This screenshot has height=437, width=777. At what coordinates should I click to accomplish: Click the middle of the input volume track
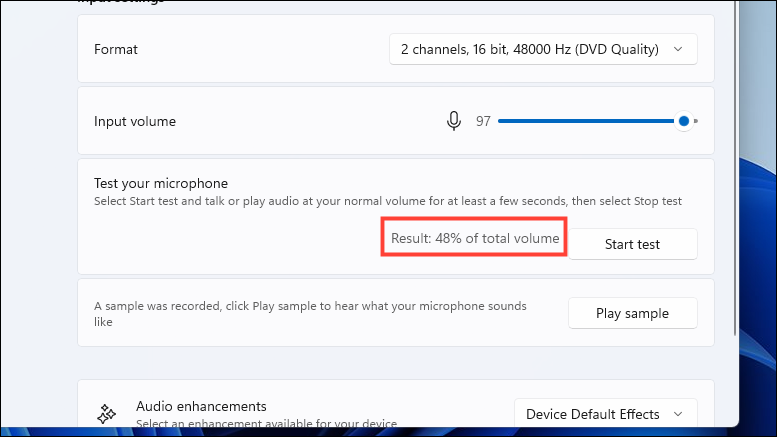(590, 121)
